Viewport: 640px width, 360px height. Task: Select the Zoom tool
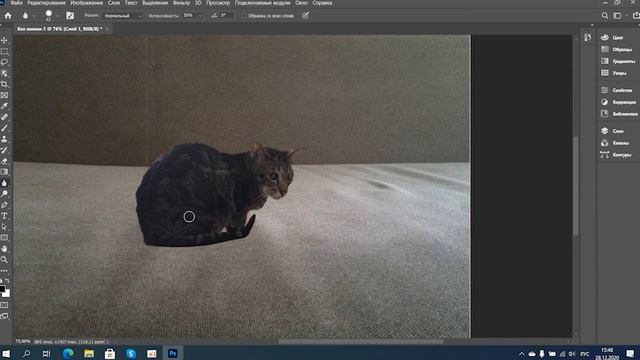pos(4,260)
